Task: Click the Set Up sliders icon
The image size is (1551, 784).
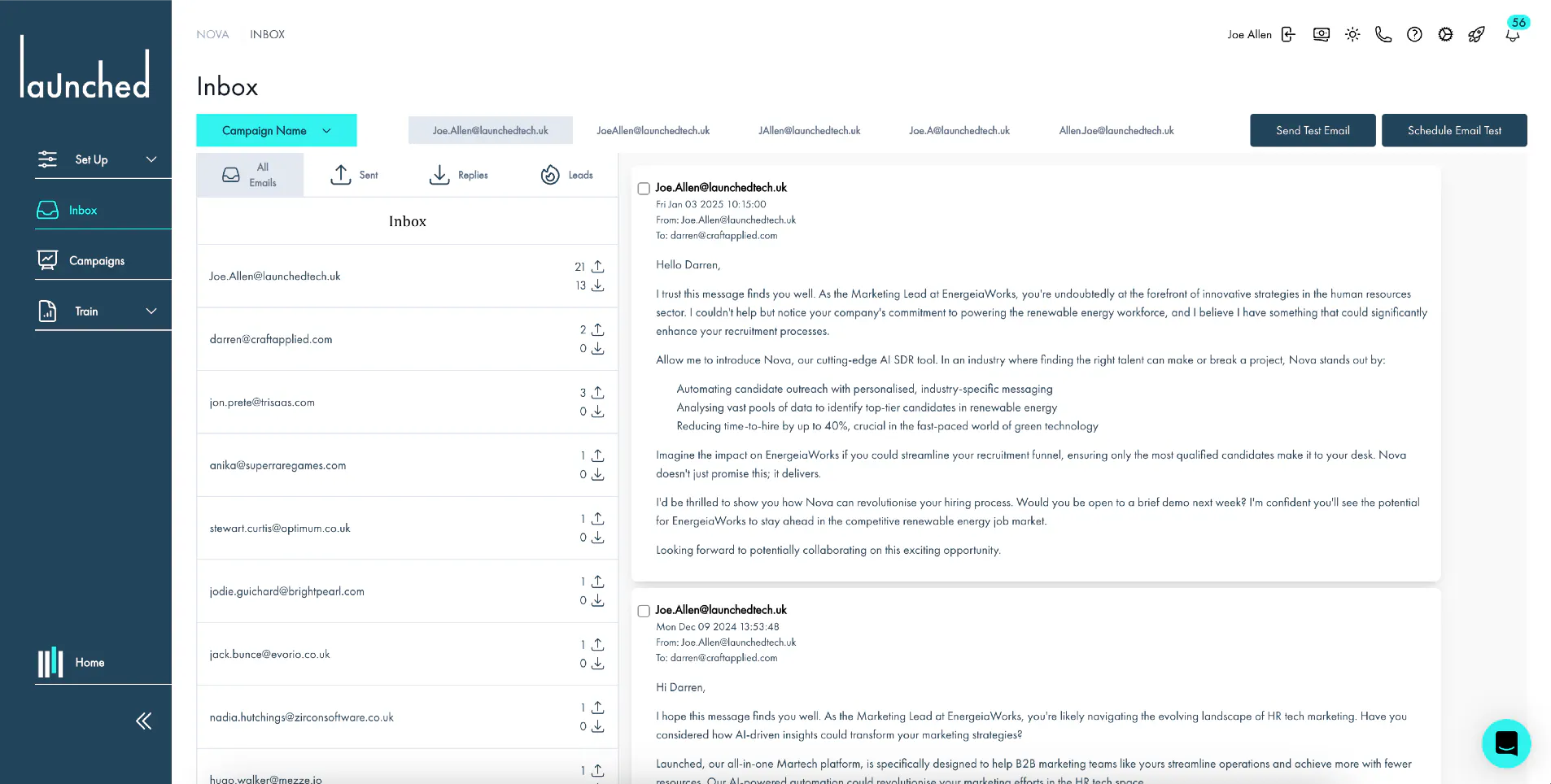Action: click(x=48, y=159)
